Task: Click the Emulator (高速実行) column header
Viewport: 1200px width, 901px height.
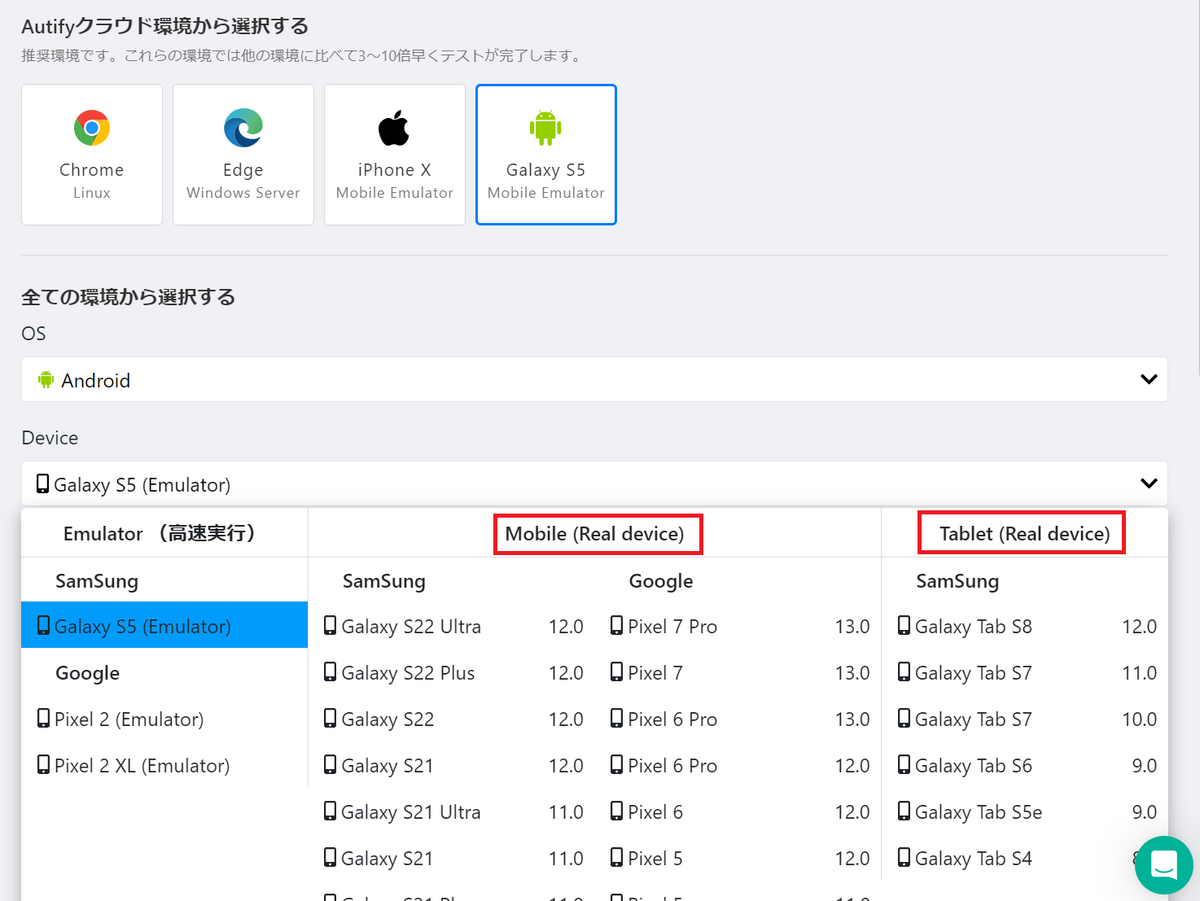Action: click(x=164, y=533)
